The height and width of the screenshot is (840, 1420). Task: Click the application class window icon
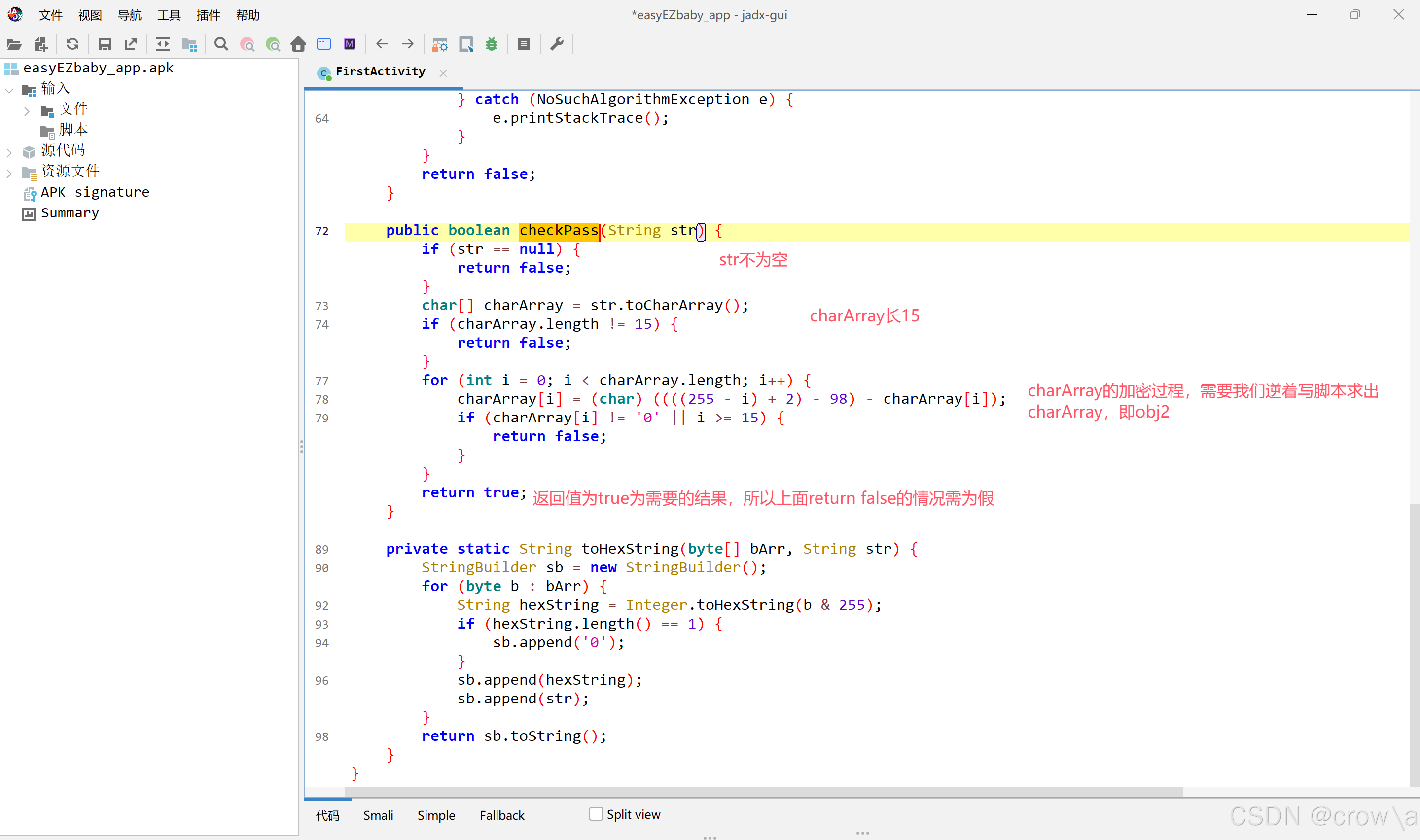324,44
